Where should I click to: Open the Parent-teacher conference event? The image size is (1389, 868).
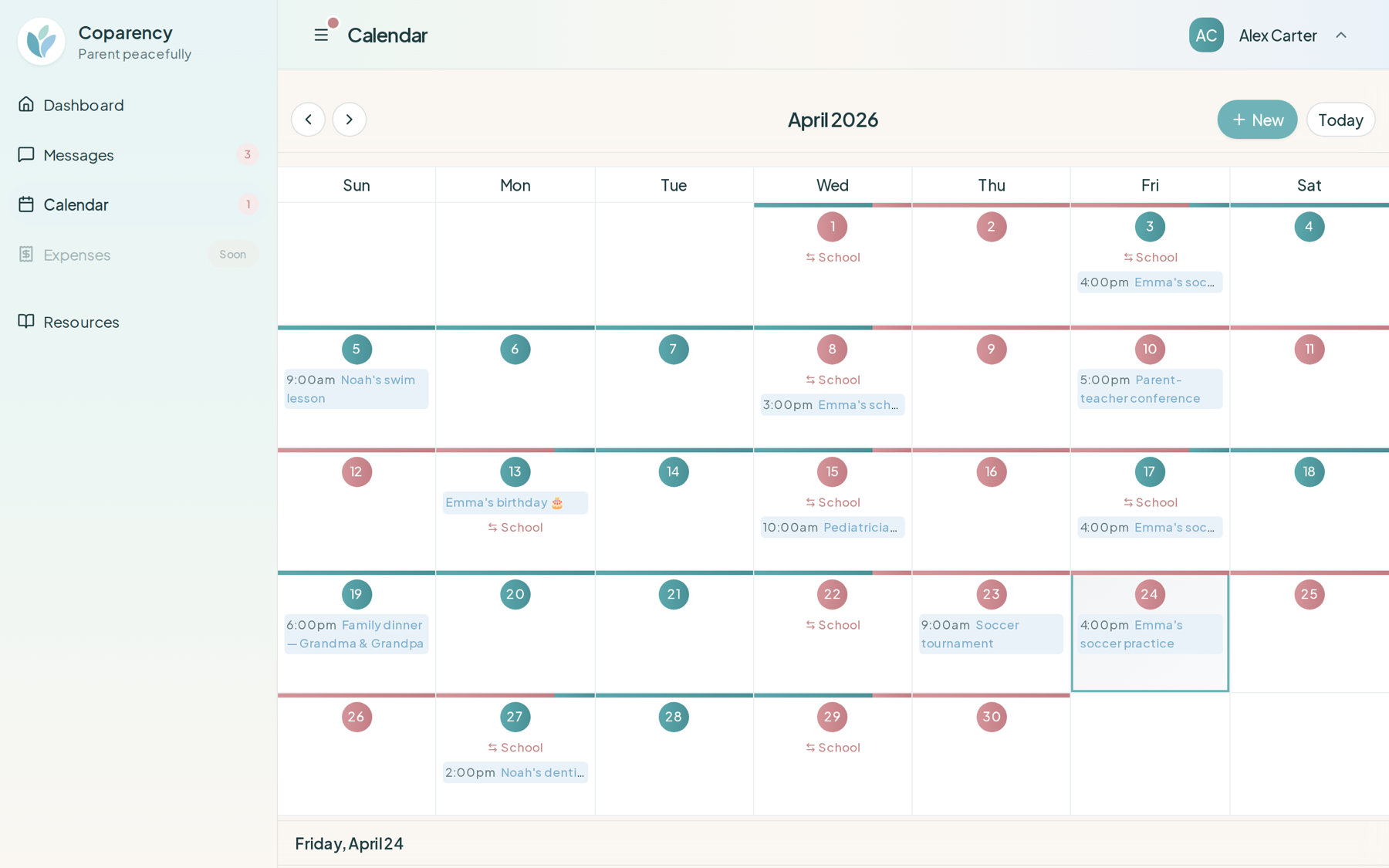pyautogui.click(x=1149, y=389)
